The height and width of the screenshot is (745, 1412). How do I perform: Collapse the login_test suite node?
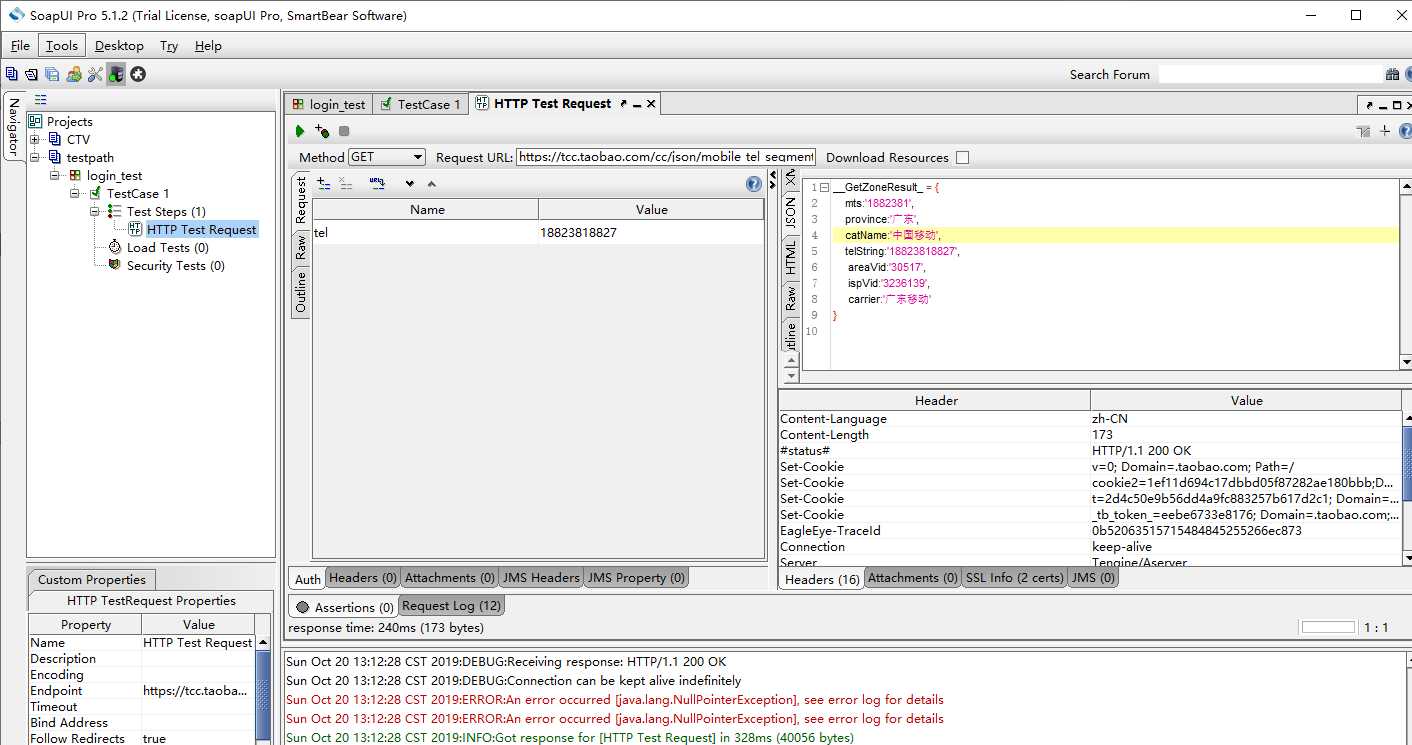pyautogui.click(x=55, y=175)
